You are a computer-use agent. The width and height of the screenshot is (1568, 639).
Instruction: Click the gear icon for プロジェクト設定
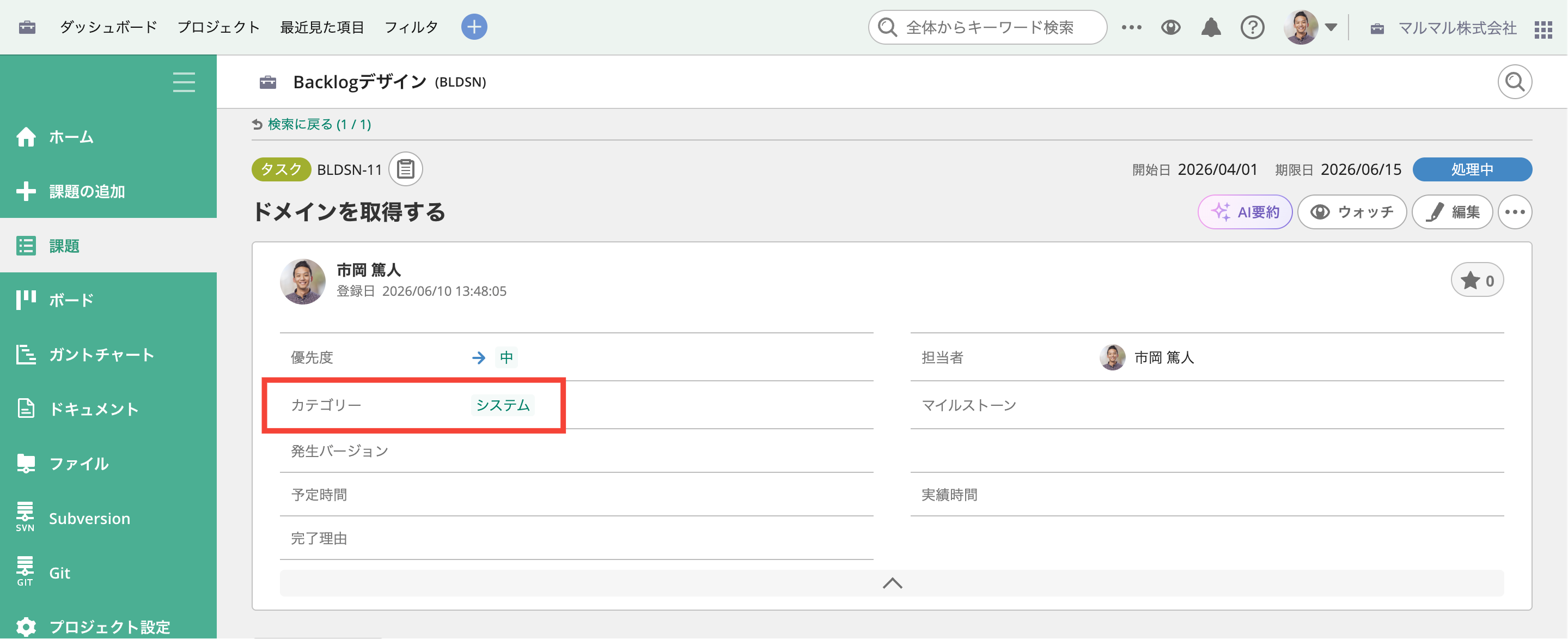point(26,626)
